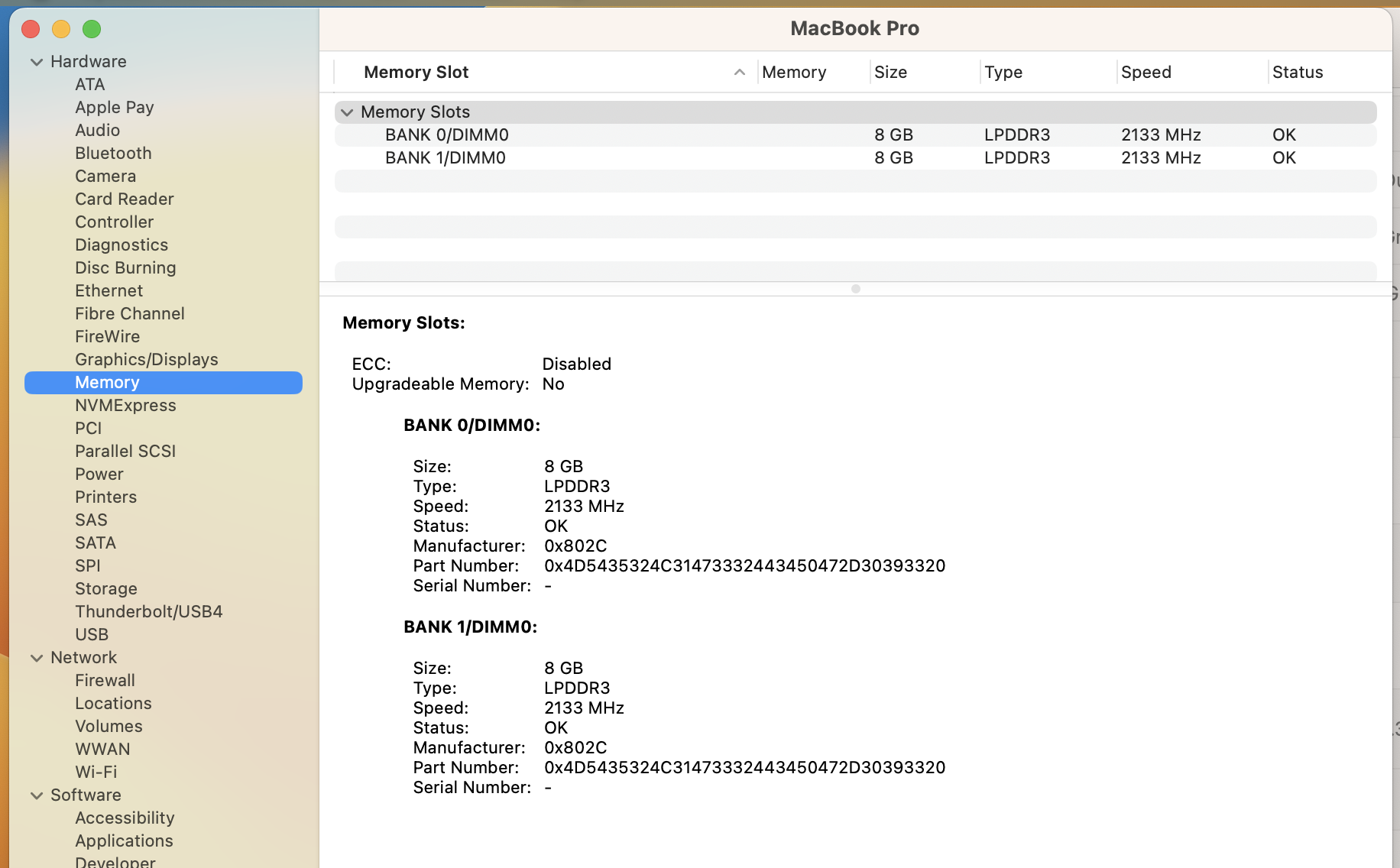The image size is (1400, 868).
Task: Select Bluetooth in the Hardware list
Action: click(x=113, y=154)
